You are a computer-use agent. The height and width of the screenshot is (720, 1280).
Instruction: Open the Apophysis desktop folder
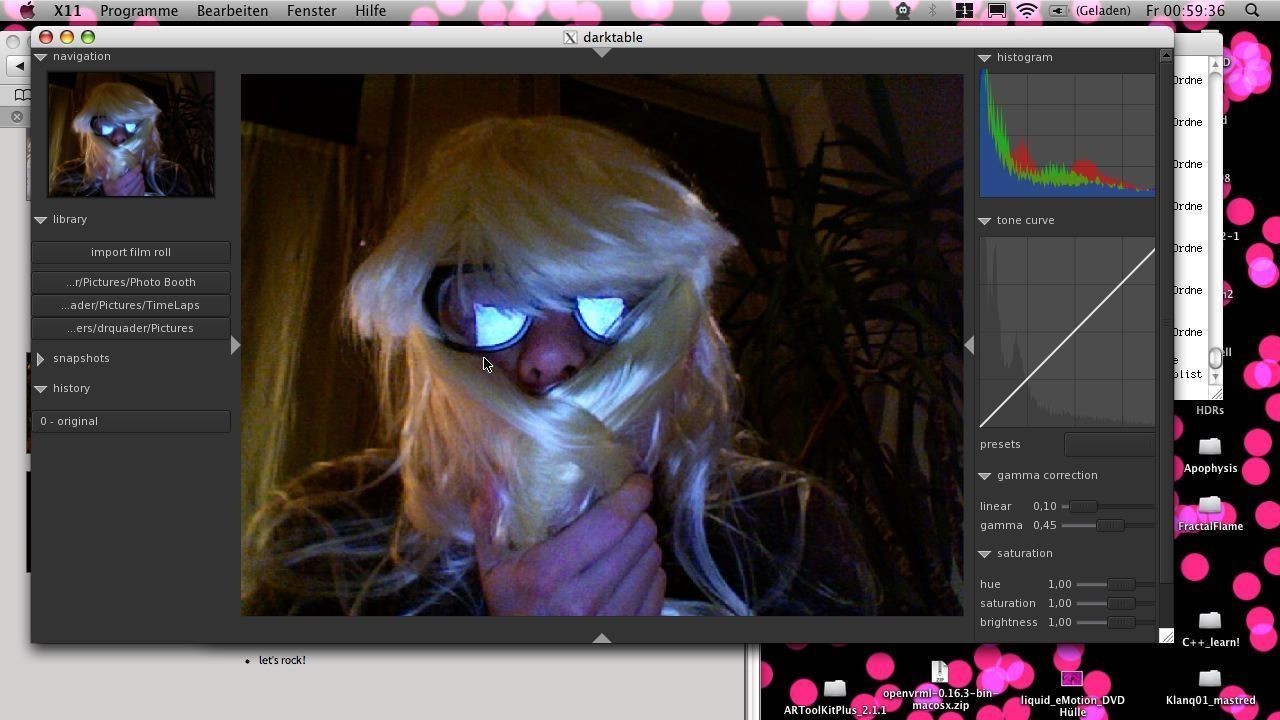(x=1210, y=447)
